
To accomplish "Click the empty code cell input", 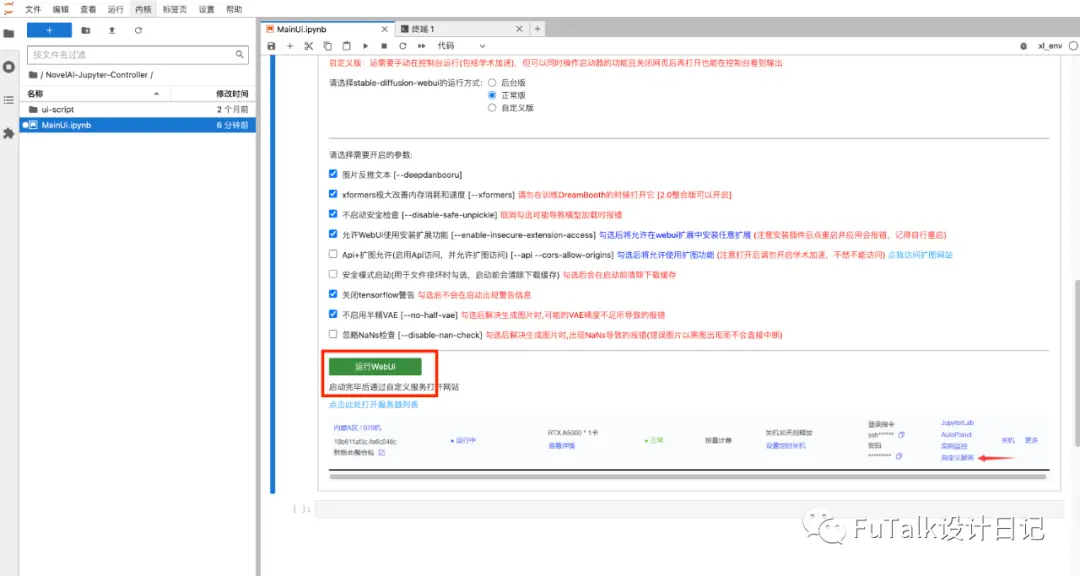I will [x=687, y=509].
